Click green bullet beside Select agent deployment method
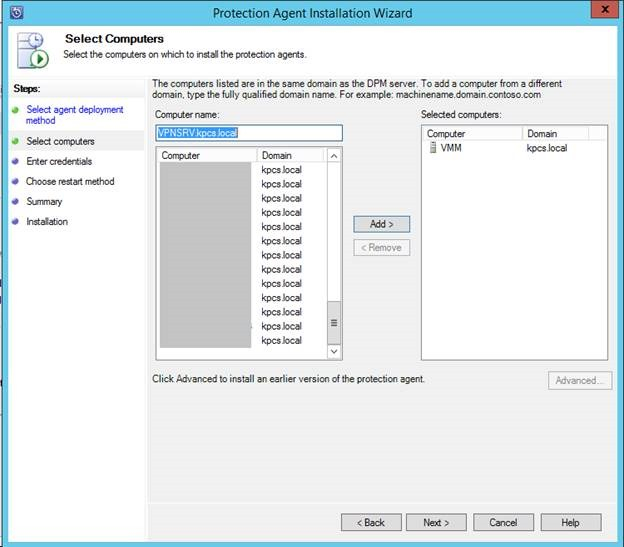This screenshot has width=624, height=547. tap(15, 109)
